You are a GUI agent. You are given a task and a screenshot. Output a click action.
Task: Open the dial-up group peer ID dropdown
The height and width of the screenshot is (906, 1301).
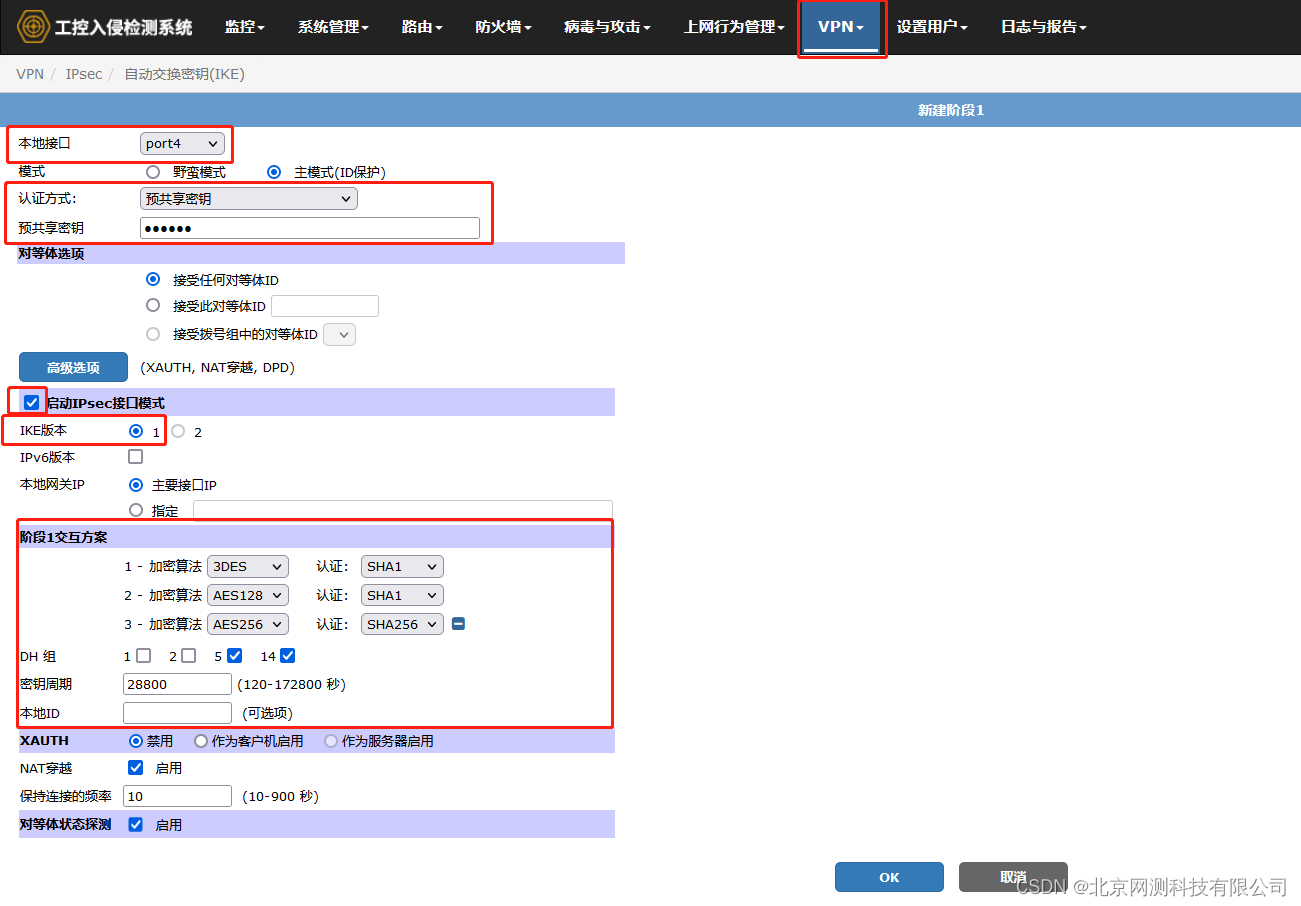click(340, 335)
